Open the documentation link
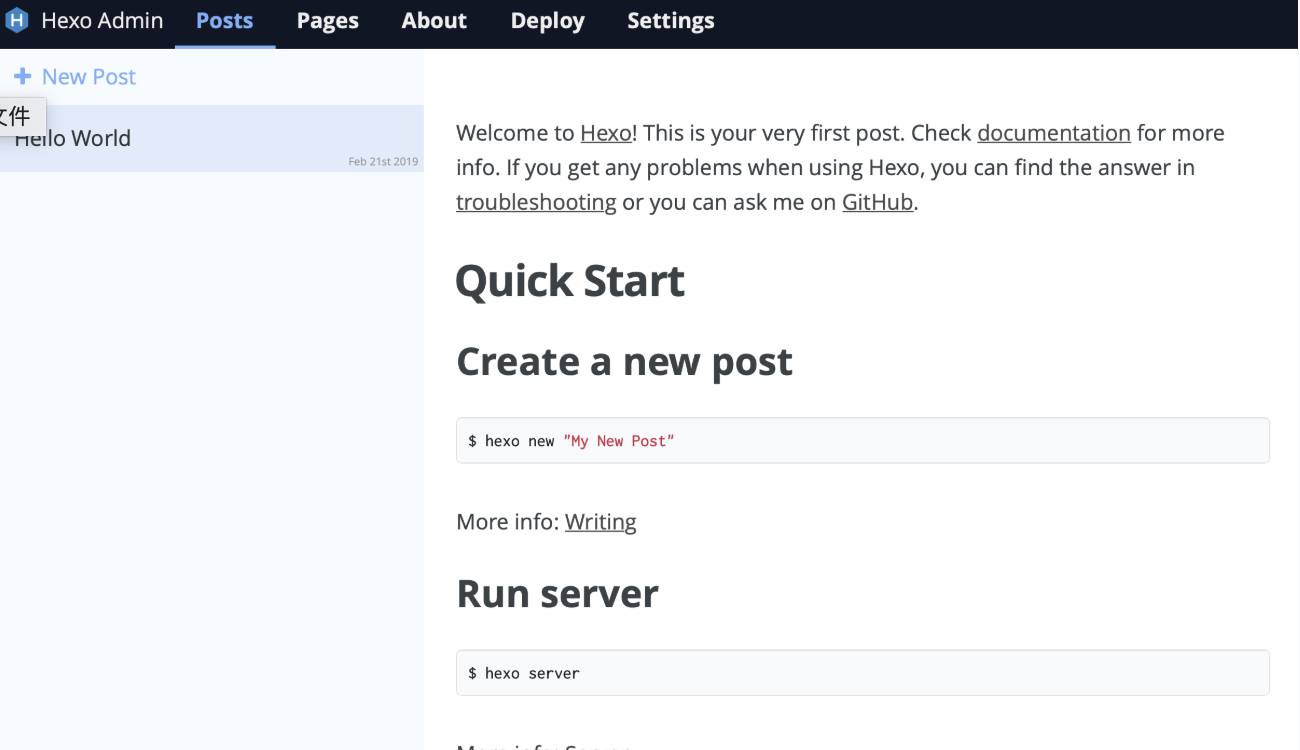The height and width of the screenshot is (750, 1300). [1054, 133]
